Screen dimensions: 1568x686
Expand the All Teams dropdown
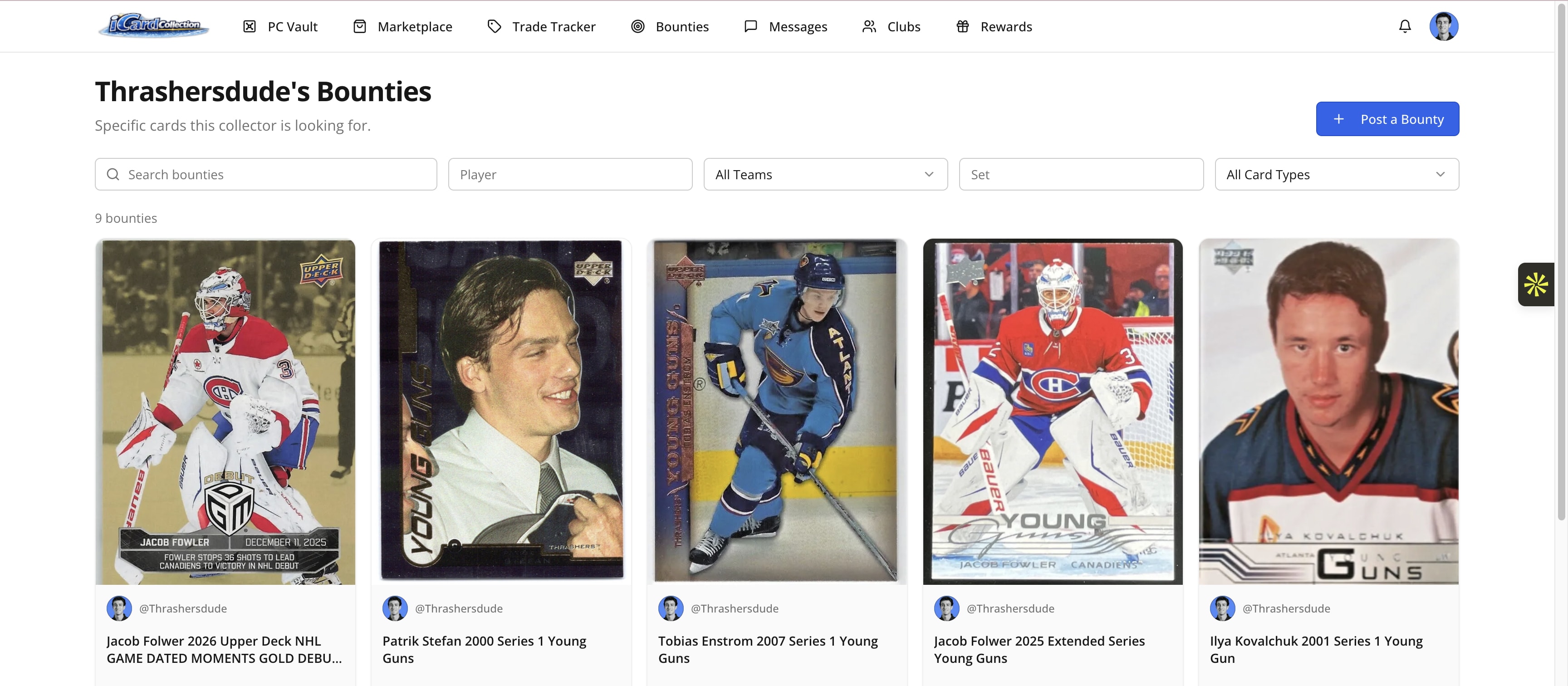tap(825, 175)
